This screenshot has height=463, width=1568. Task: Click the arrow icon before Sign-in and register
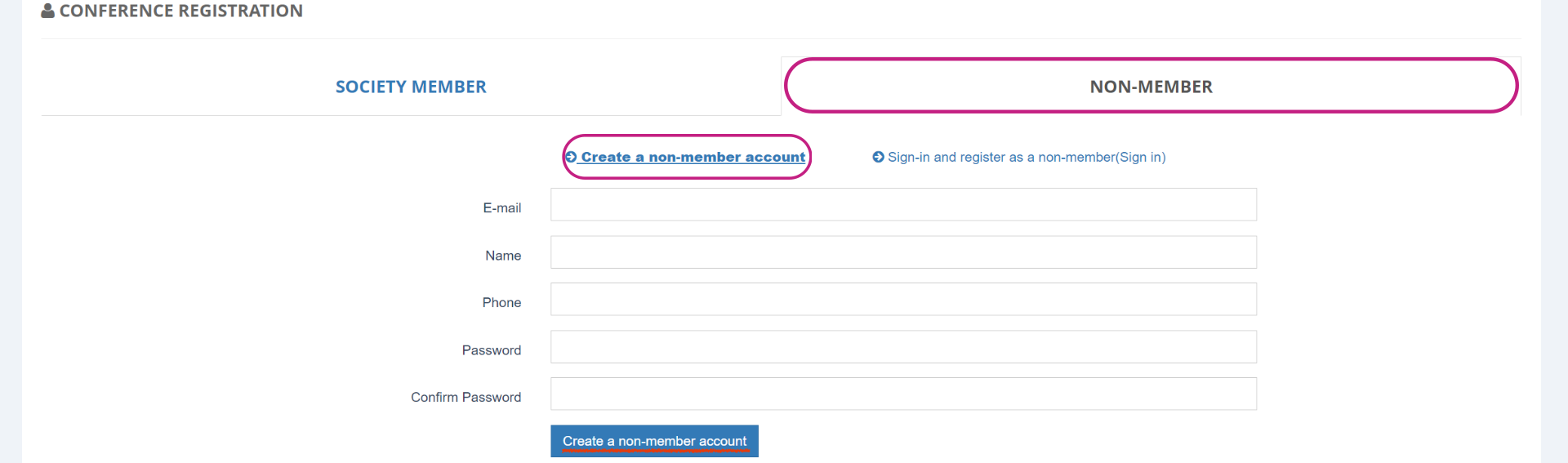pos(878,157)
